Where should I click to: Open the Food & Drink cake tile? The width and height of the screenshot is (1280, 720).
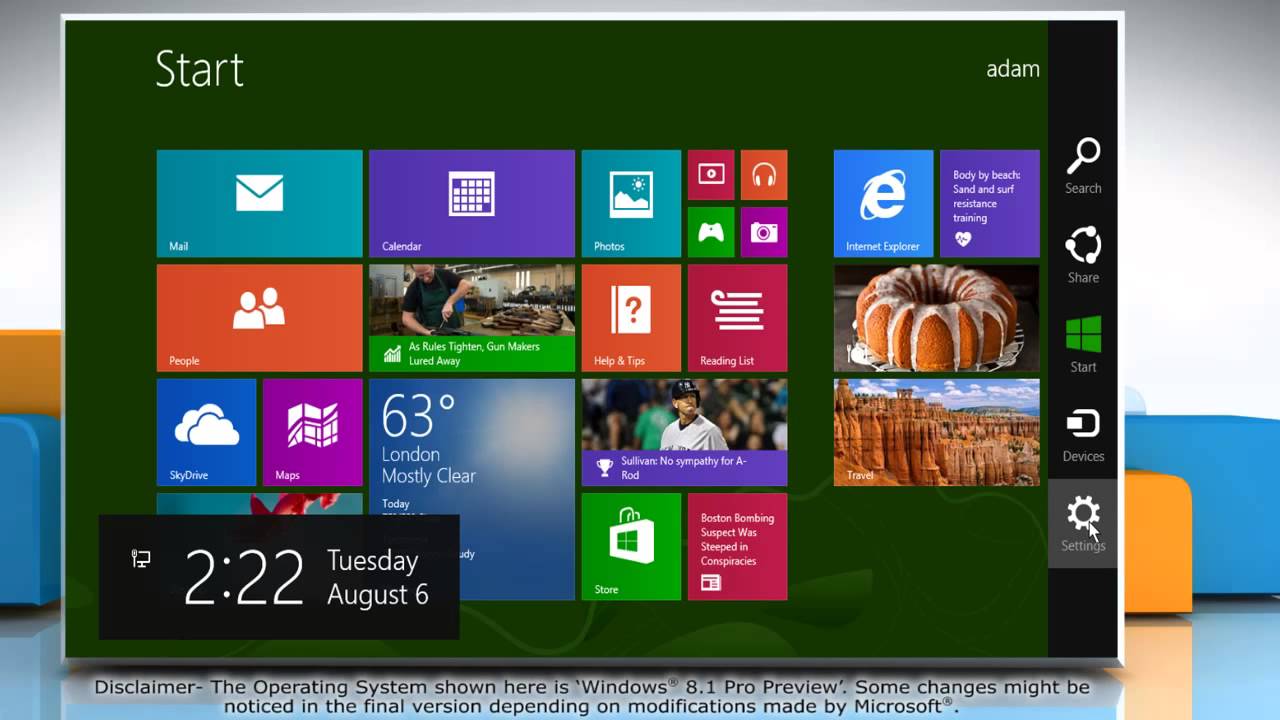click(x=937, y=318)
